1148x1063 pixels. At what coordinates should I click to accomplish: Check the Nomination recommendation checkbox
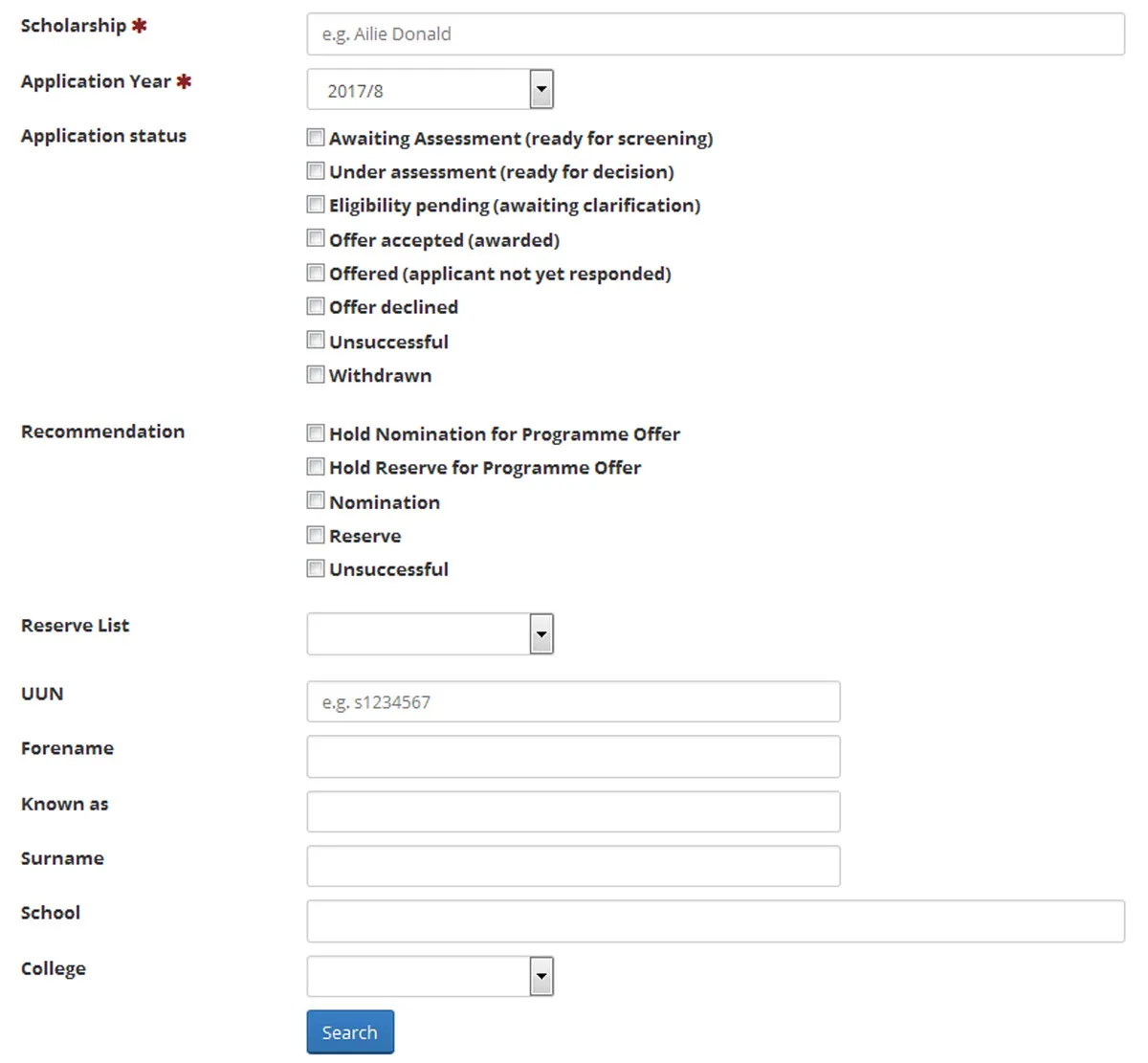[316, 499]
